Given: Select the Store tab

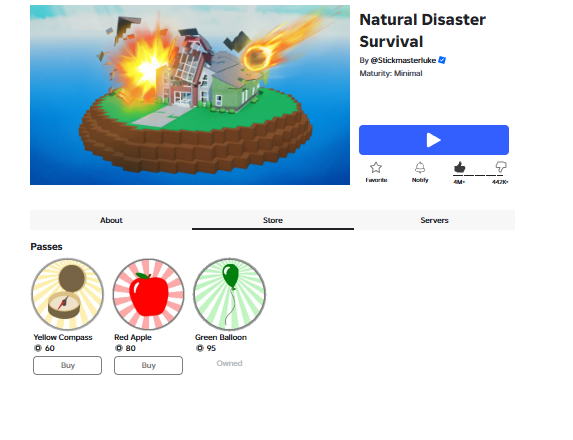Looking at the screenshot, I should click(273, 220).
